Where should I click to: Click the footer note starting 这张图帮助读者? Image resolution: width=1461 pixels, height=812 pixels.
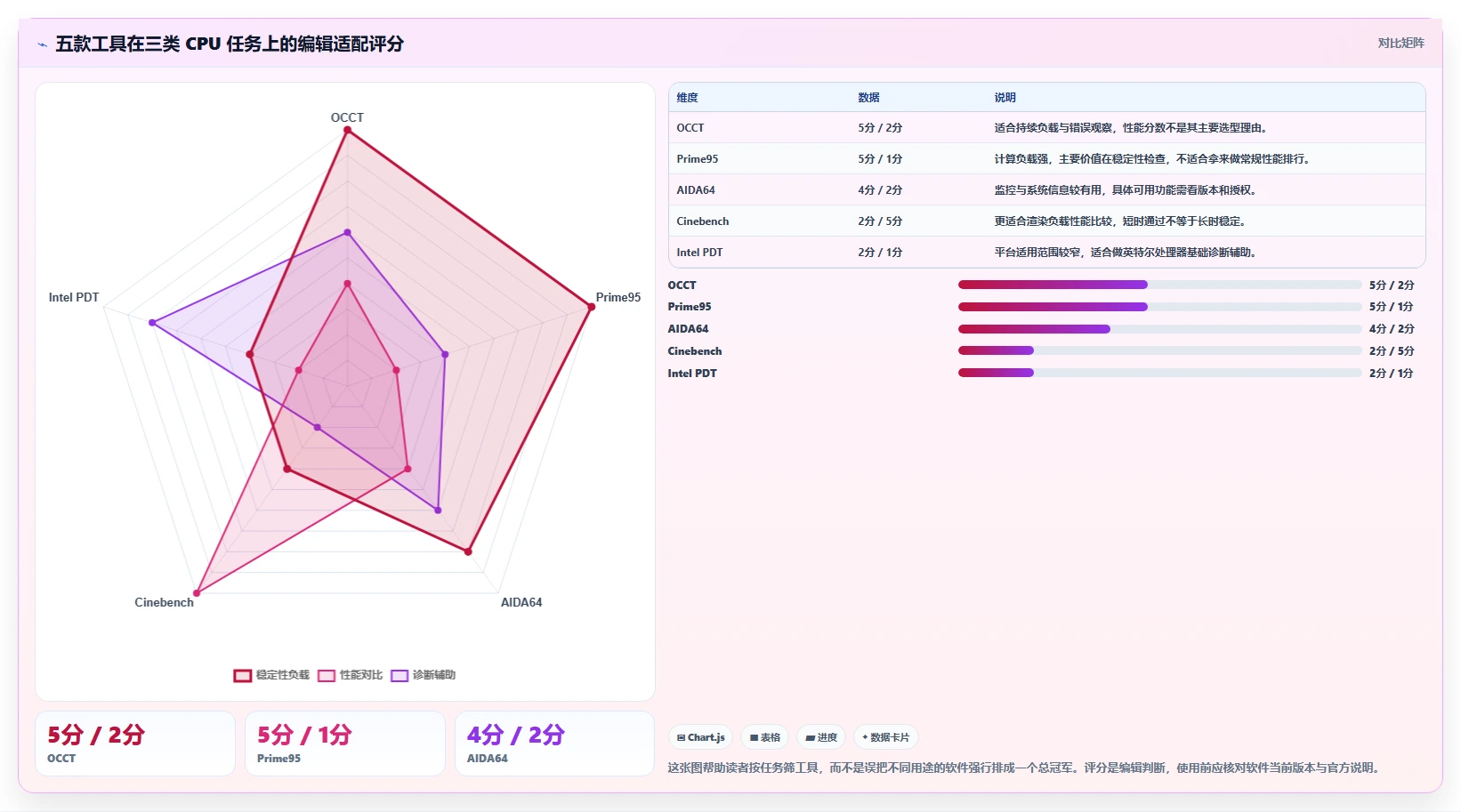(1026, 768)
